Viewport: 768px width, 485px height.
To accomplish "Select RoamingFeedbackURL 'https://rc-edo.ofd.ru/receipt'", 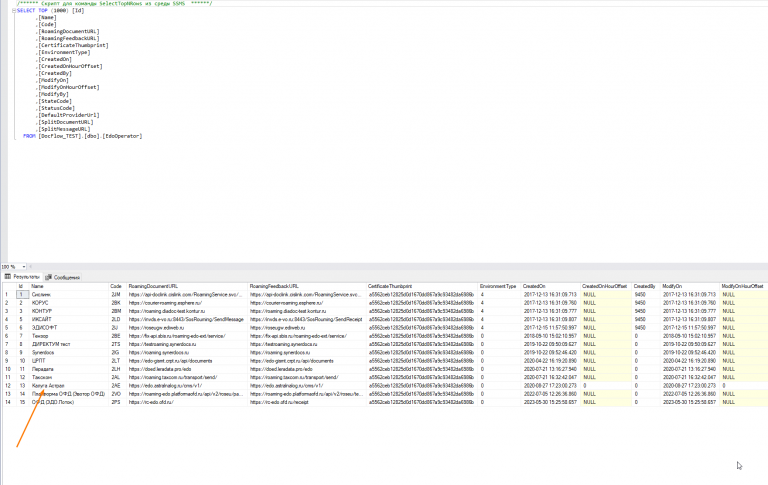I will click(307, 402).
